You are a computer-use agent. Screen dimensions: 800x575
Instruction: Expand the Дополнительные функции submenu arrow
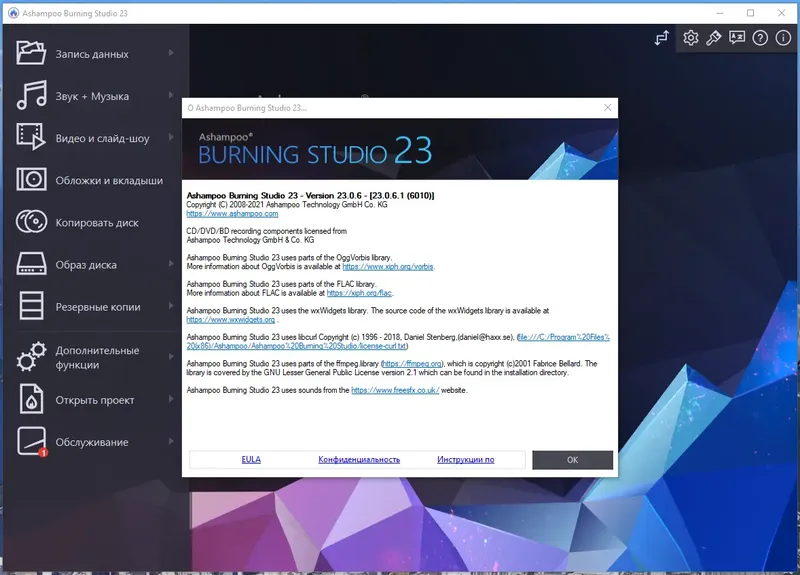point(171,357)
